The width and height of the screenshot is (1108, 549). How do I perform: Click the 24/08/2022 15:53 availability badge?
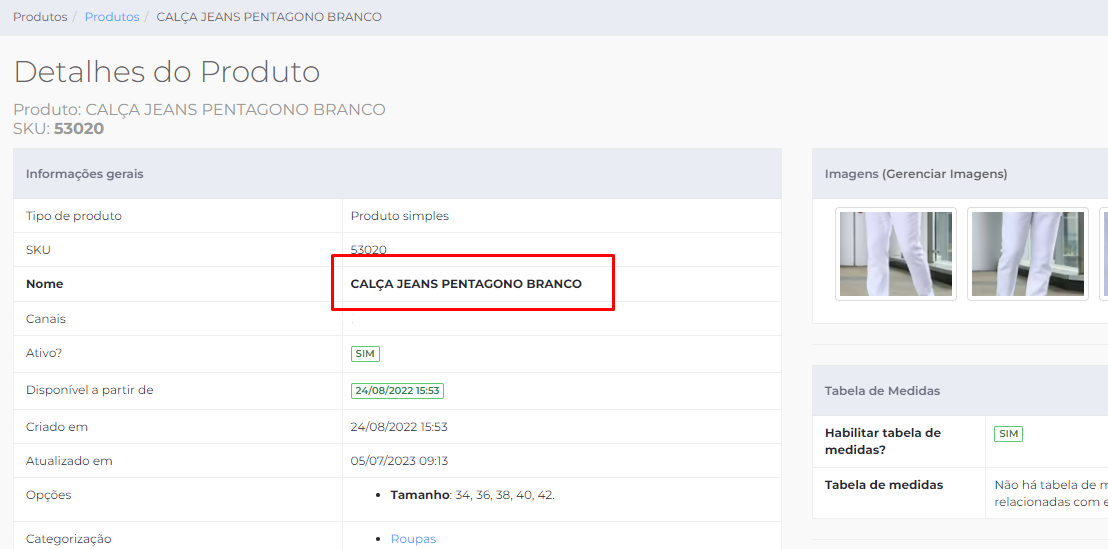coord(397,391)
